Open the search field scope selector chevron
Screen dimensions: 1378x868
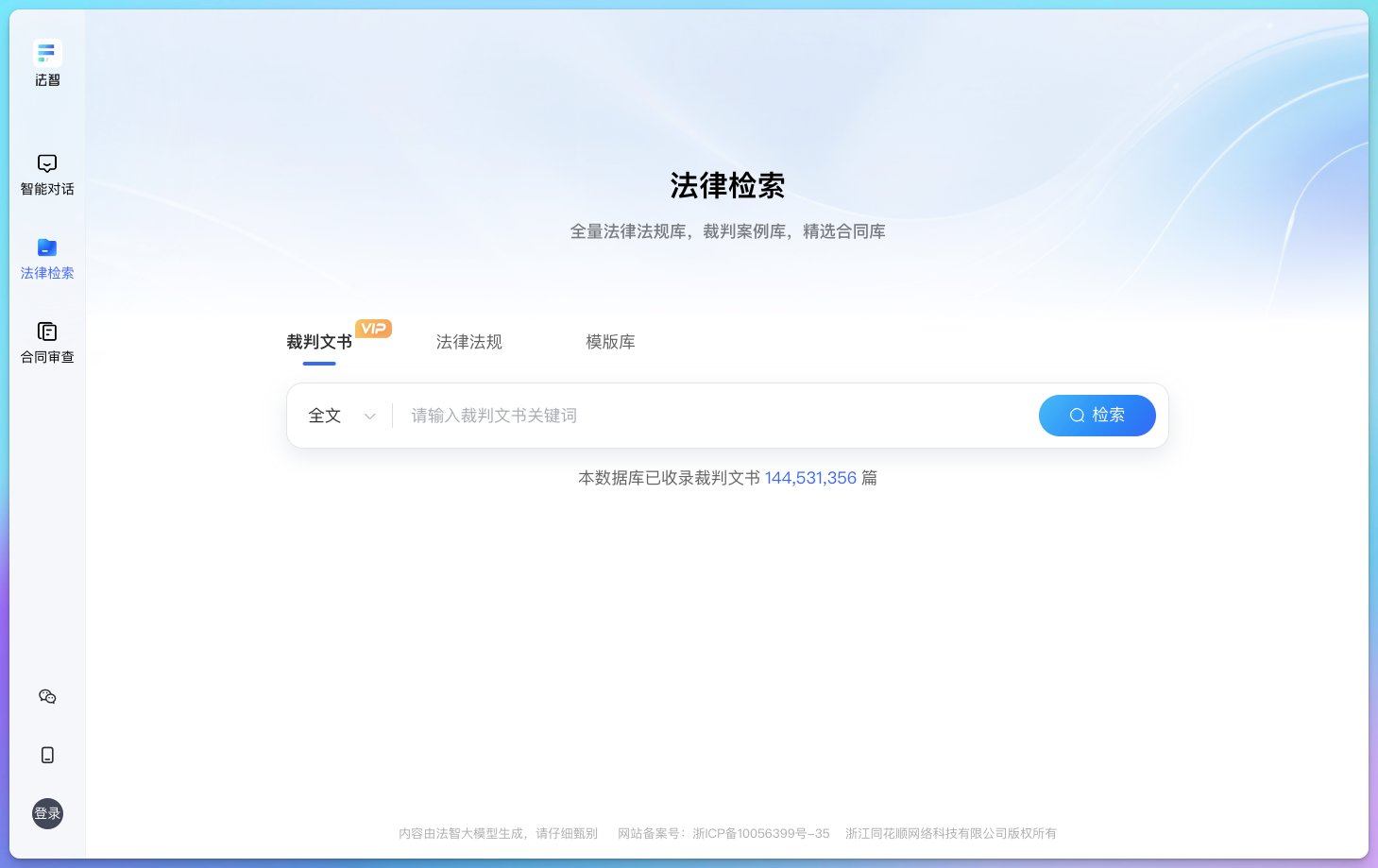click(x=369, y=416)
